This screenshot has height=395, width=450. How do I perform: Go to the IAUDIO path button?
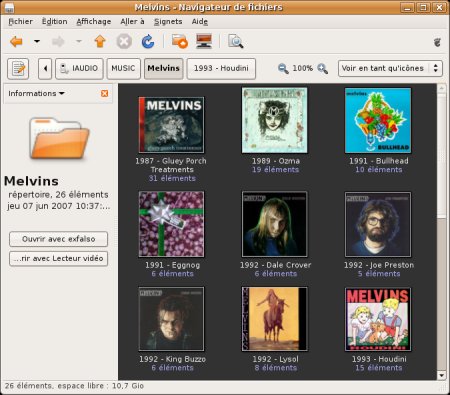(79, 69)
